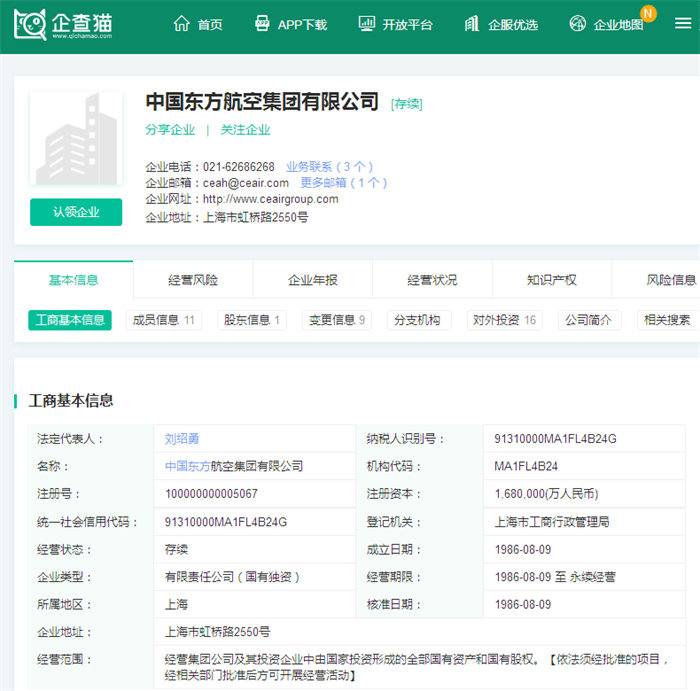The height and width of the screenshot is (691, 700).
Task: Click email ceah@ceair.com
Action: pyautogui.click(x=246, y=183)
